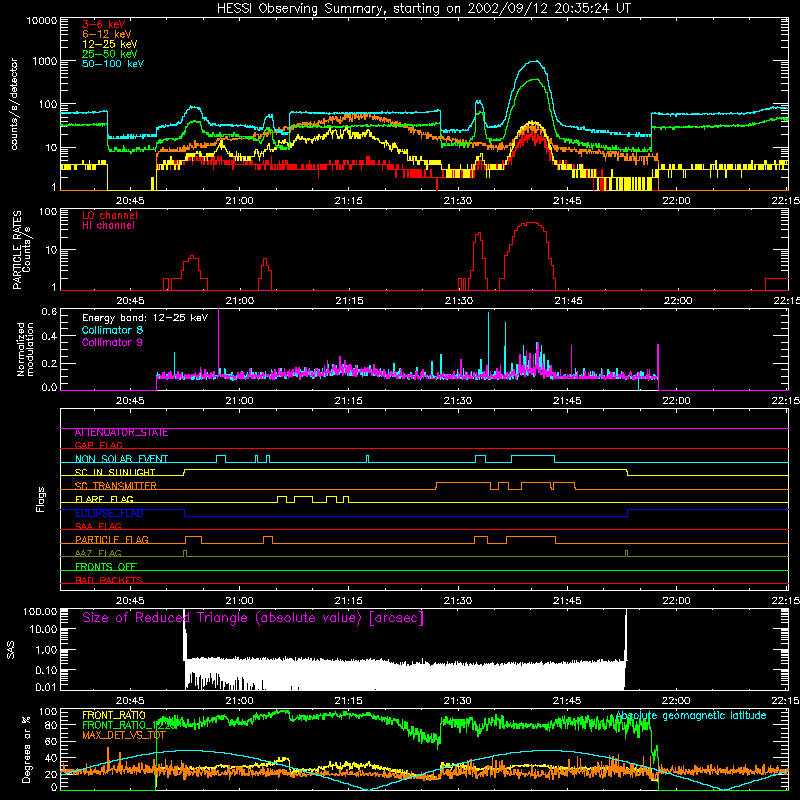Viewport: 800px width, 800px height.
Task: Click the 'PARTICLE RATES' axis label
Action: point(17,250)
